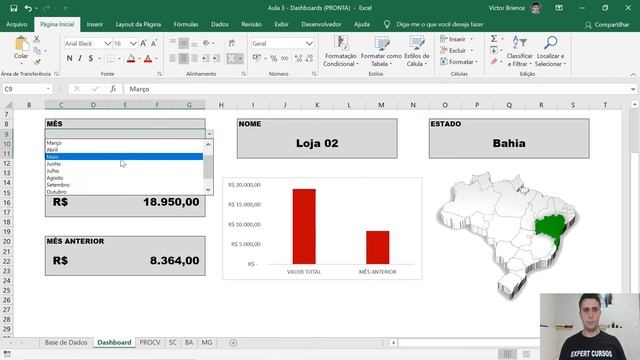This screenshot has width=640, height=360.
Task: Click the Save icon in title bar
Action: pyautogui.click(x=13, y=8)
